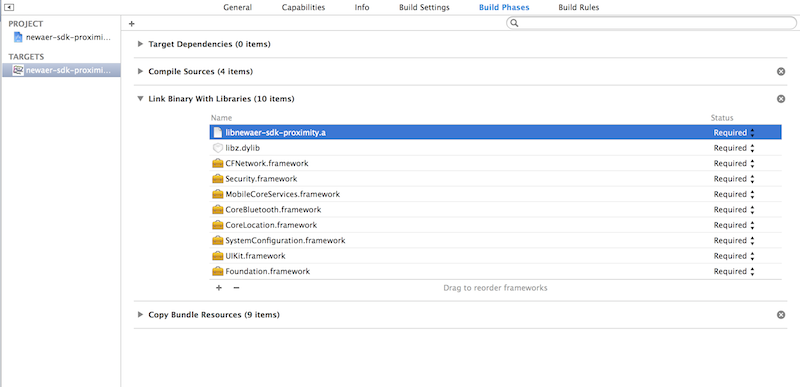Click the MobileCoreServices.framework toolbox icon

pos(218,194)
